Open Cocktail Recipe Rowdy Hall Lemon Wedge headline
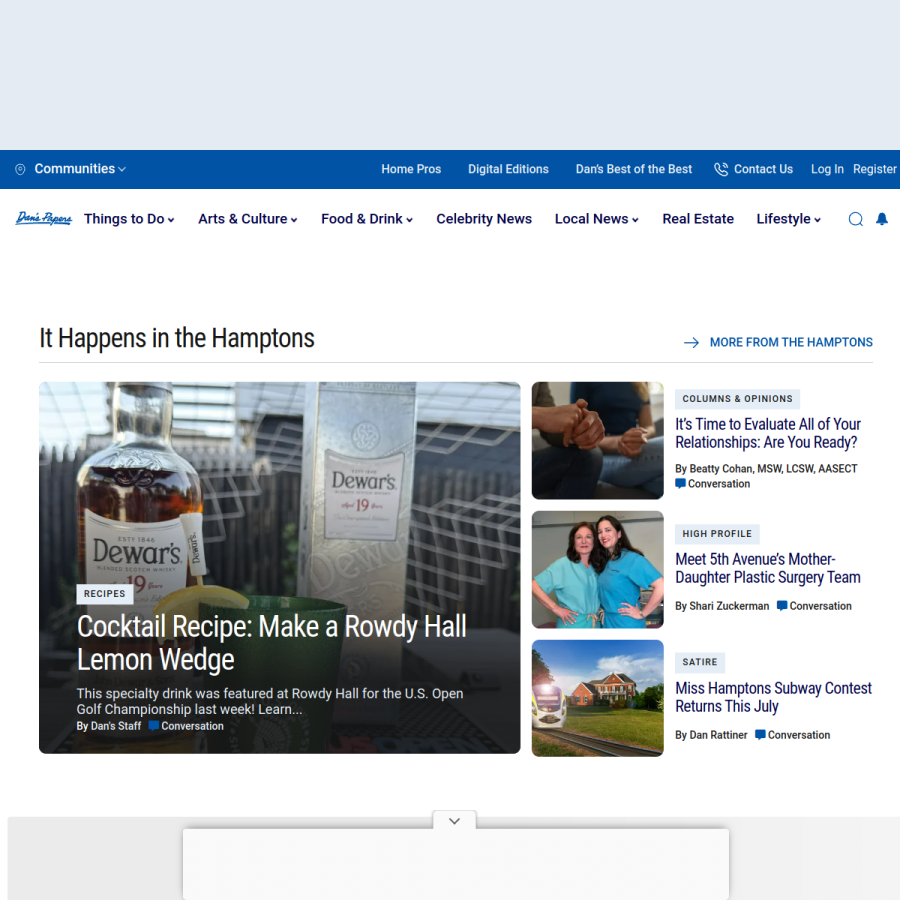 click(x=271, y=643)
